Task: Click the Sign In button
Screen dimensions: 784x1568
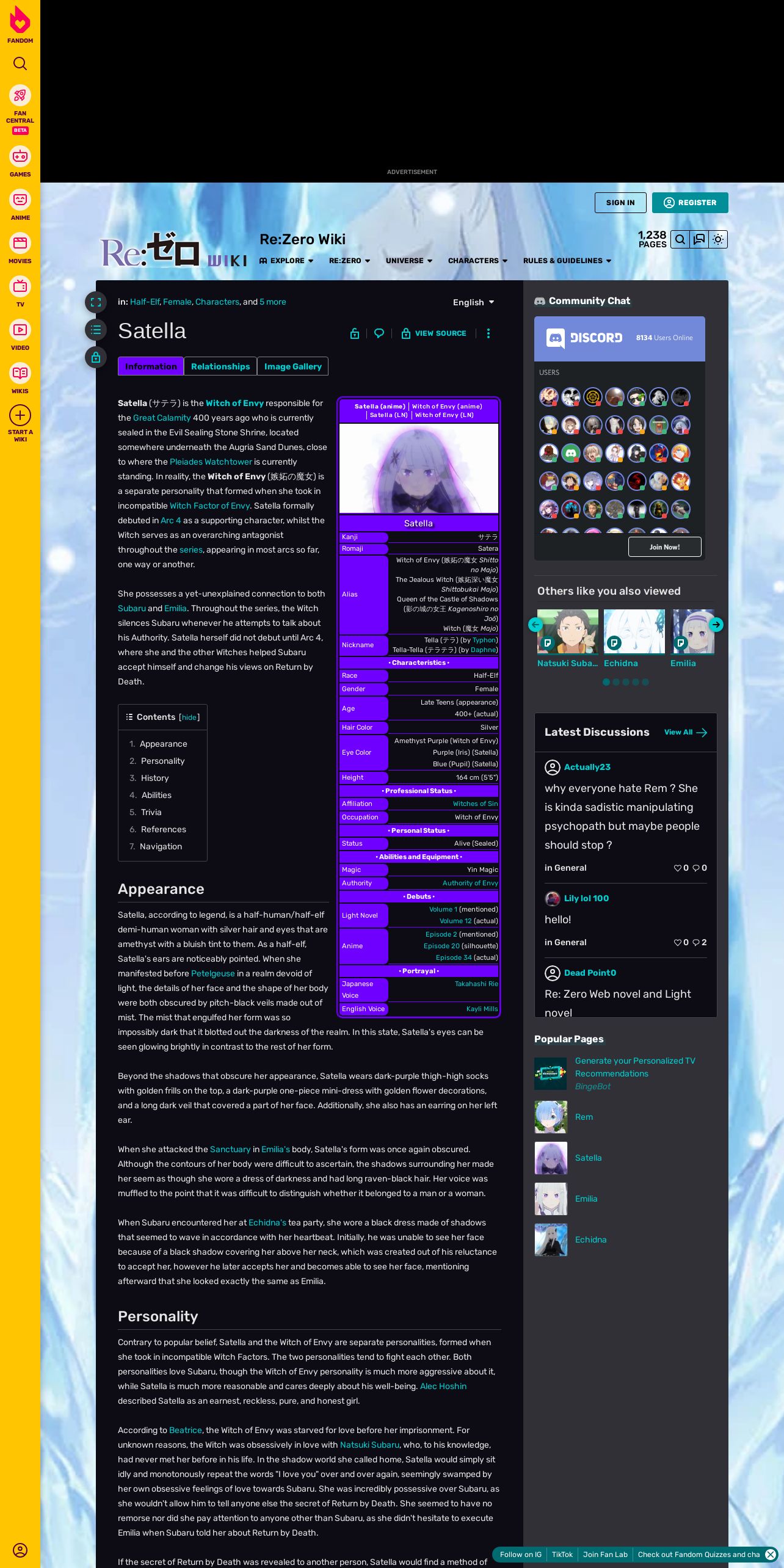Action: 620,203
